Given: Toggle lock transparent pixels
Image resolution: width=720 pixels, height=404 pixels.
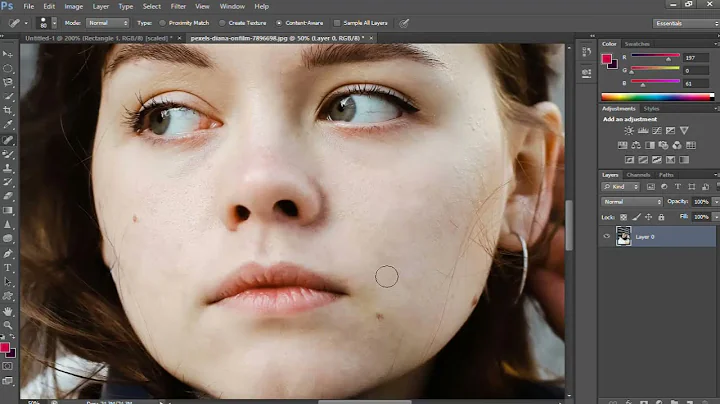Looking at the screenshot, I should 623,217.
